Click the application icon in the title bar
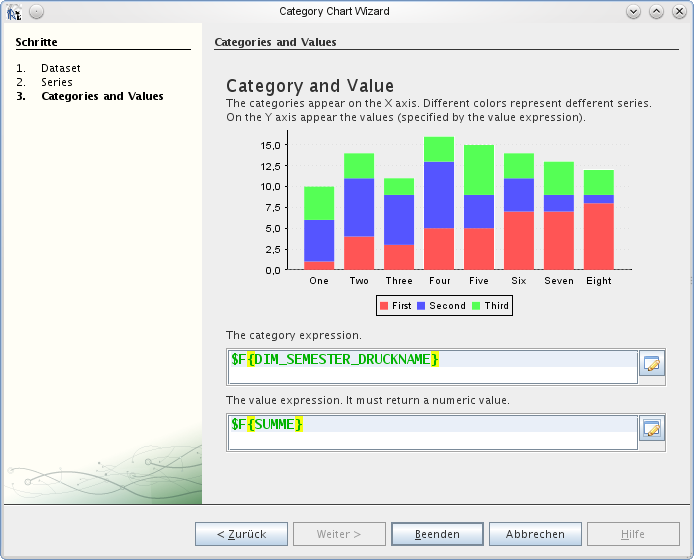694x560 pixels. click(x=13, y=11)
